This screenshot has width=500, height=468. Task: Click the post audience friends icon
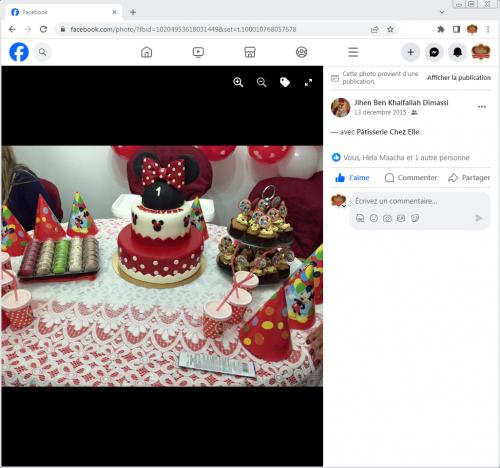point(414,112)
